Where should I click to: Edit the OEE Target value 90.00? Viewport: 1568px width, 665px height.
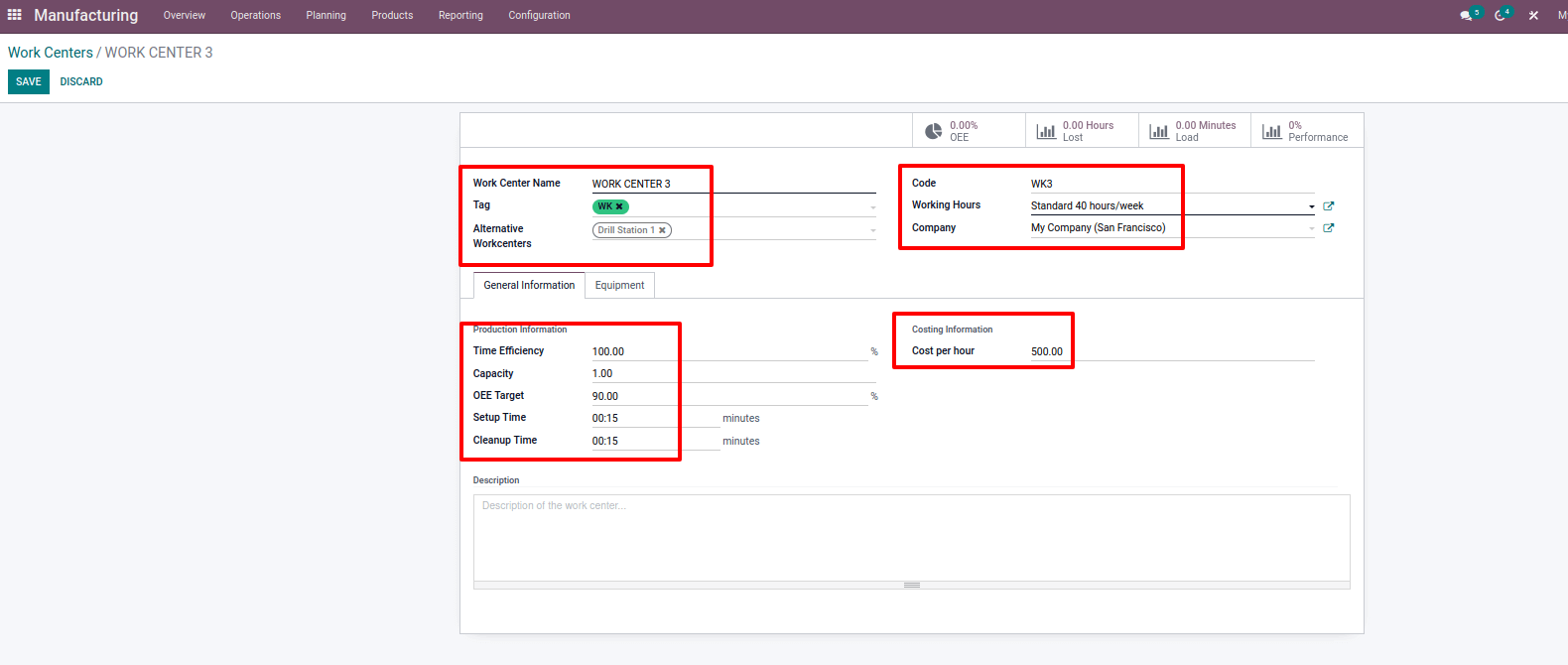point(729,396)
